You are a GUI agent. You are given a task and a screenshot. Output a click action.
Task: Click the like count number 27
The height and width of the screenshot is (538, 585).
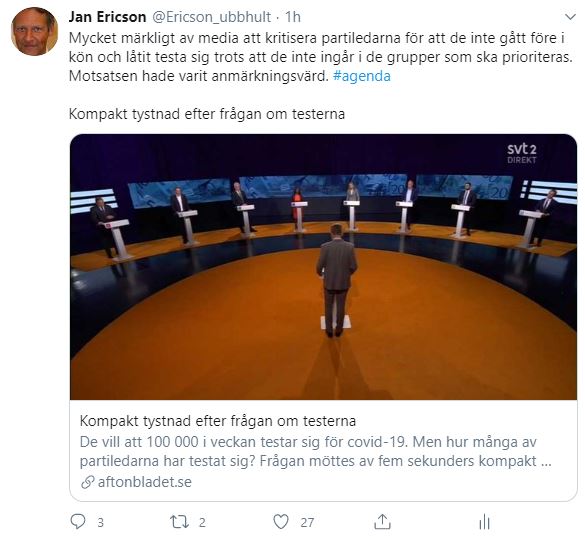click(307, 523)
